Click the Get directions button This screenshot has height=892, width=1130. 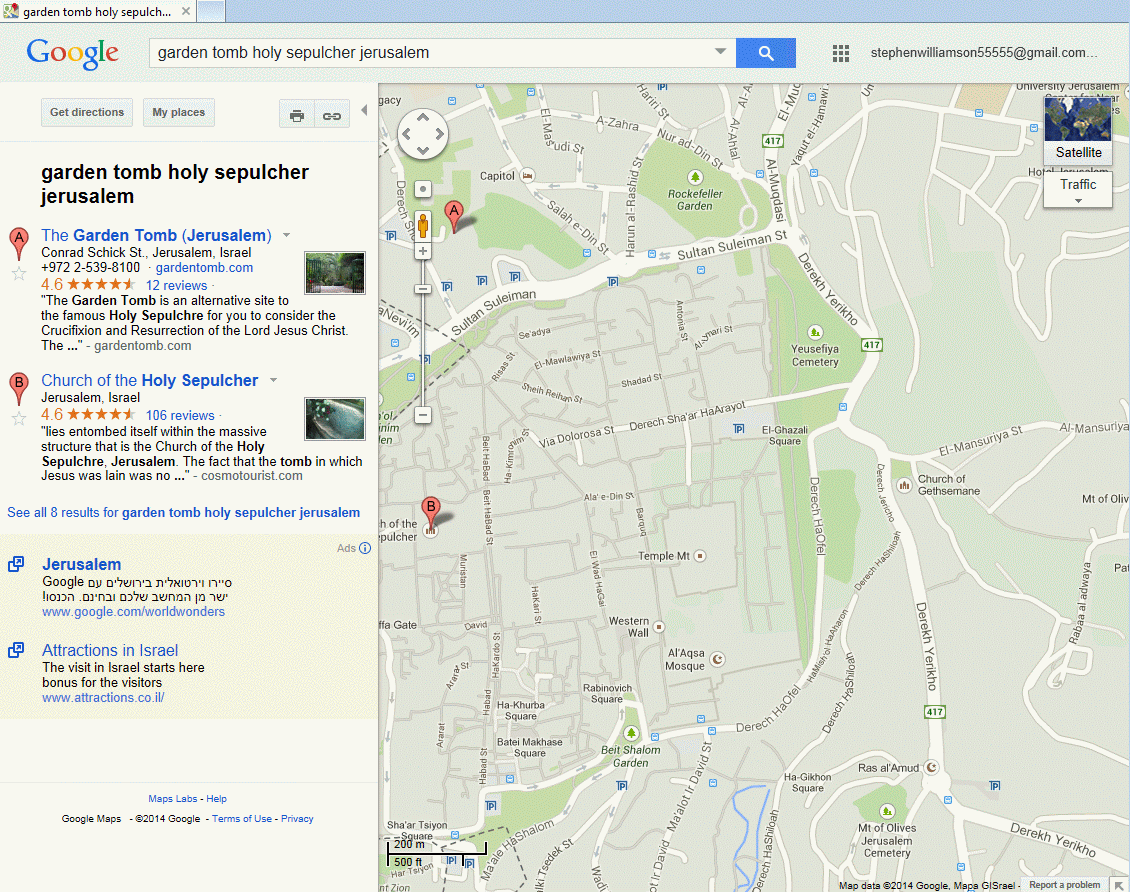[87, 112]
